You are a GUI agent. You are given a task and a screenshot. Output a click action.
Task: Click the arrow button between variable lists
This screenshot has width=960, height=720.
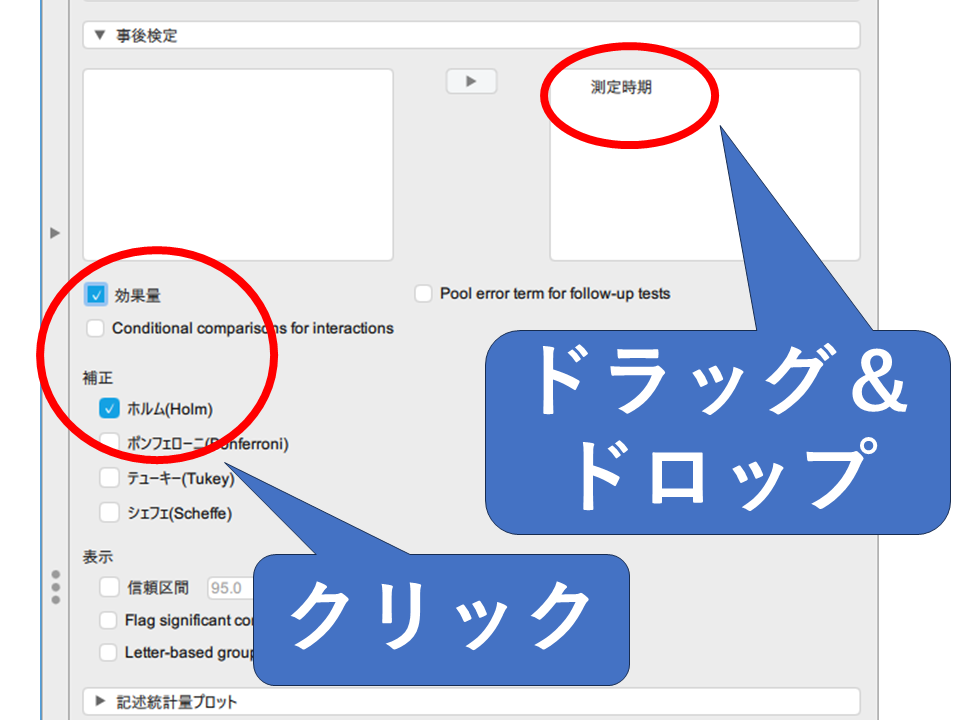point(471,82)
